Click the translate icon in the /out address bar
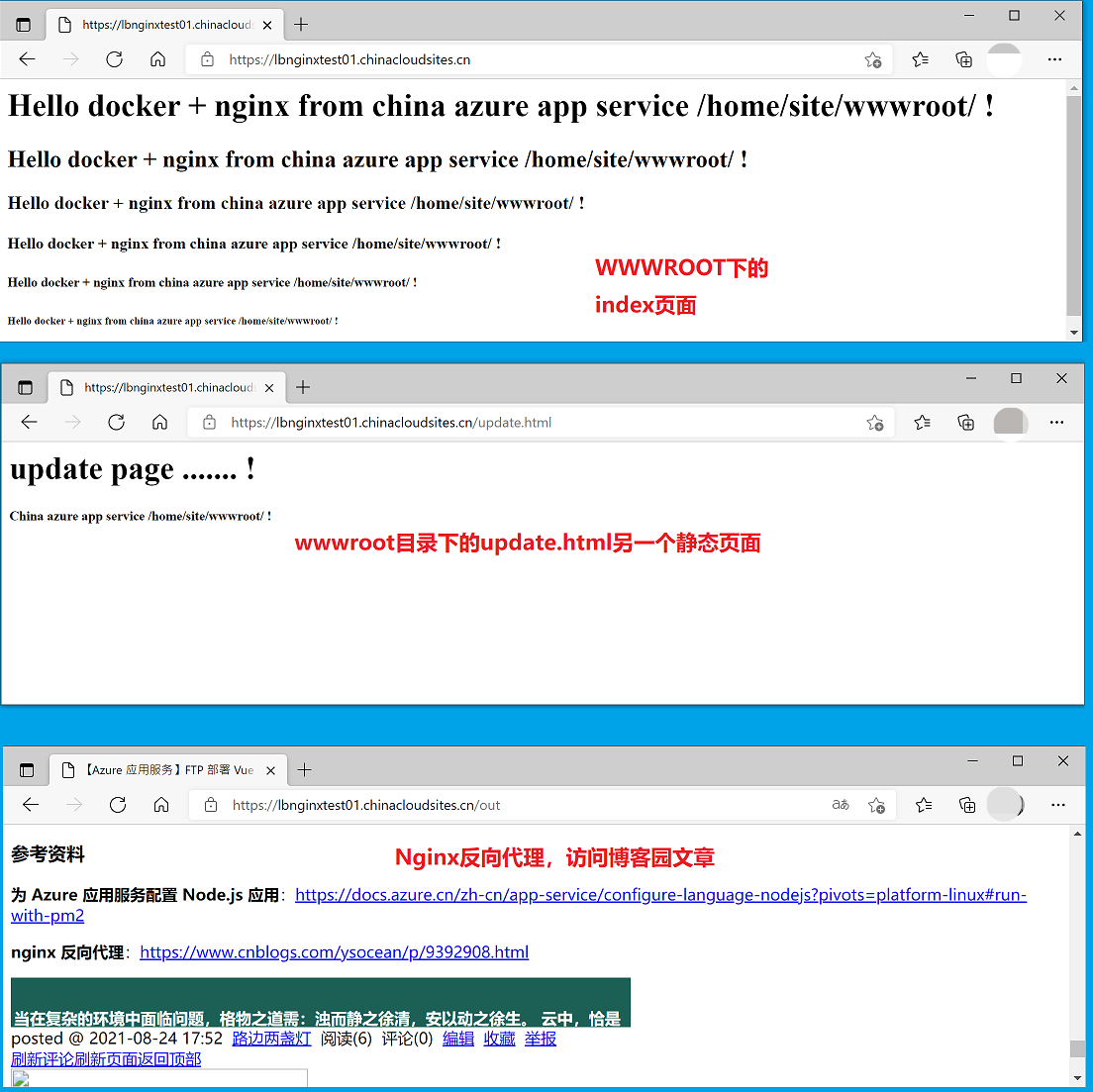The height and width of the screenshot is (1092, 1093). [x=841, y=805]
